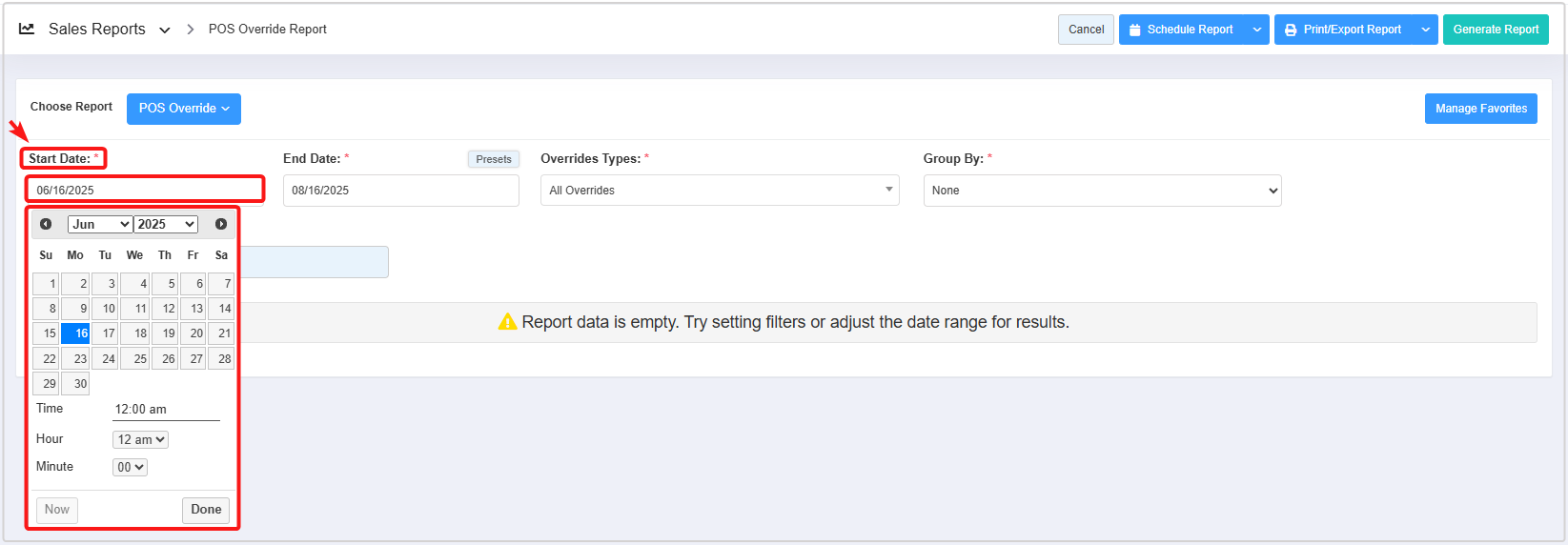Click the End Date input field

[x=400, y=191]
